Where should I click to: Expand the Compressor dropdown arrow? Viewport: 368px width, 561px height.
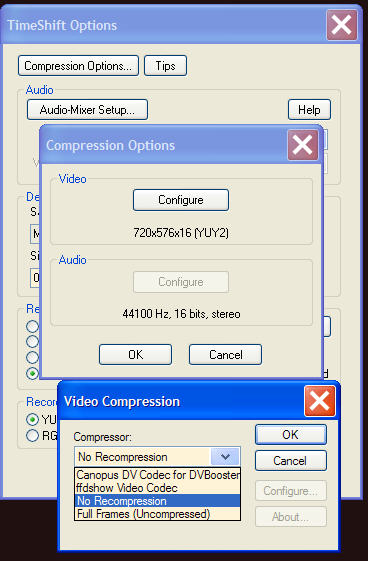point(225,457)
